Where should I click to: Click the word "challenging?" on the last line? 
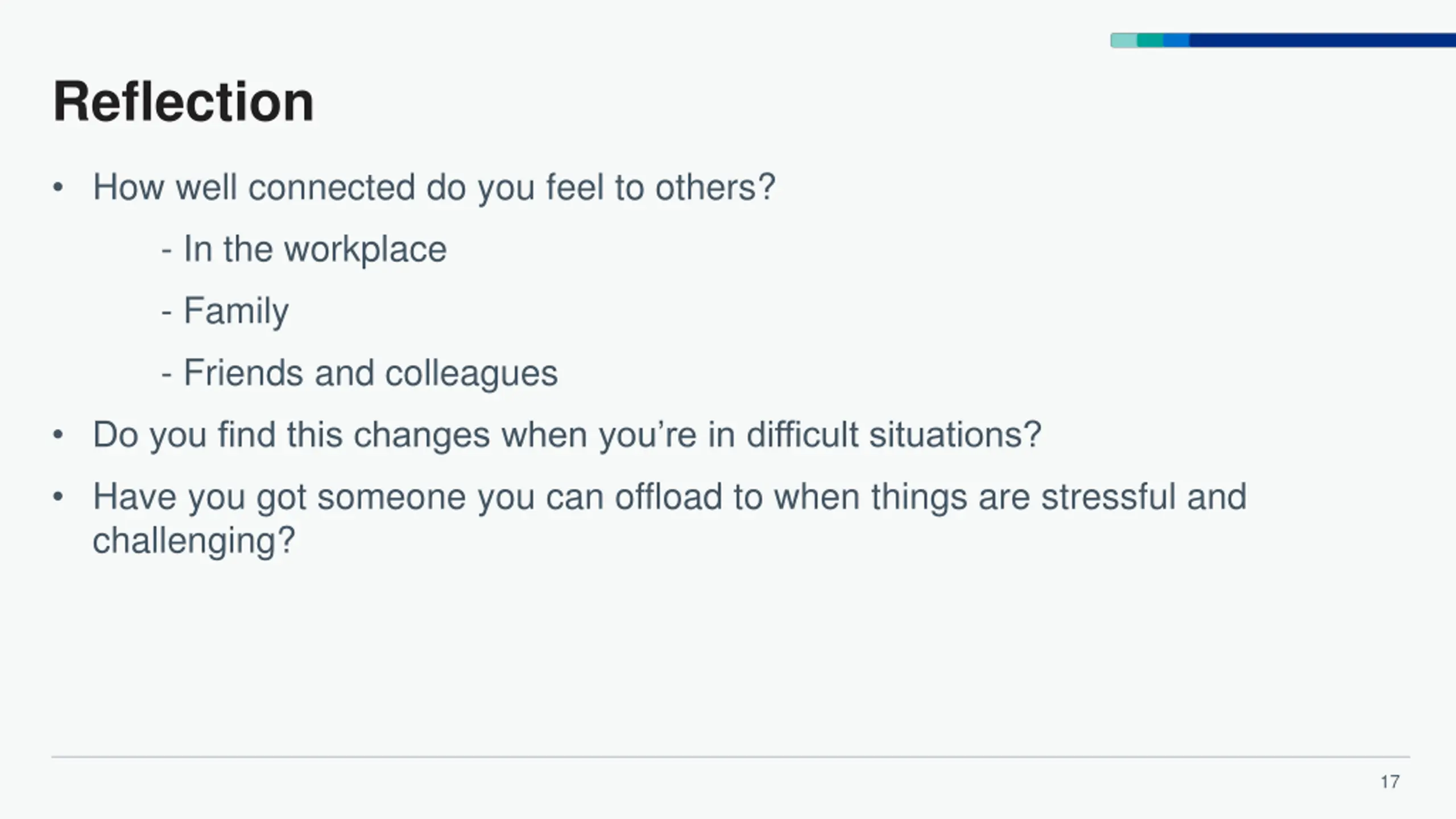point(193,540)
